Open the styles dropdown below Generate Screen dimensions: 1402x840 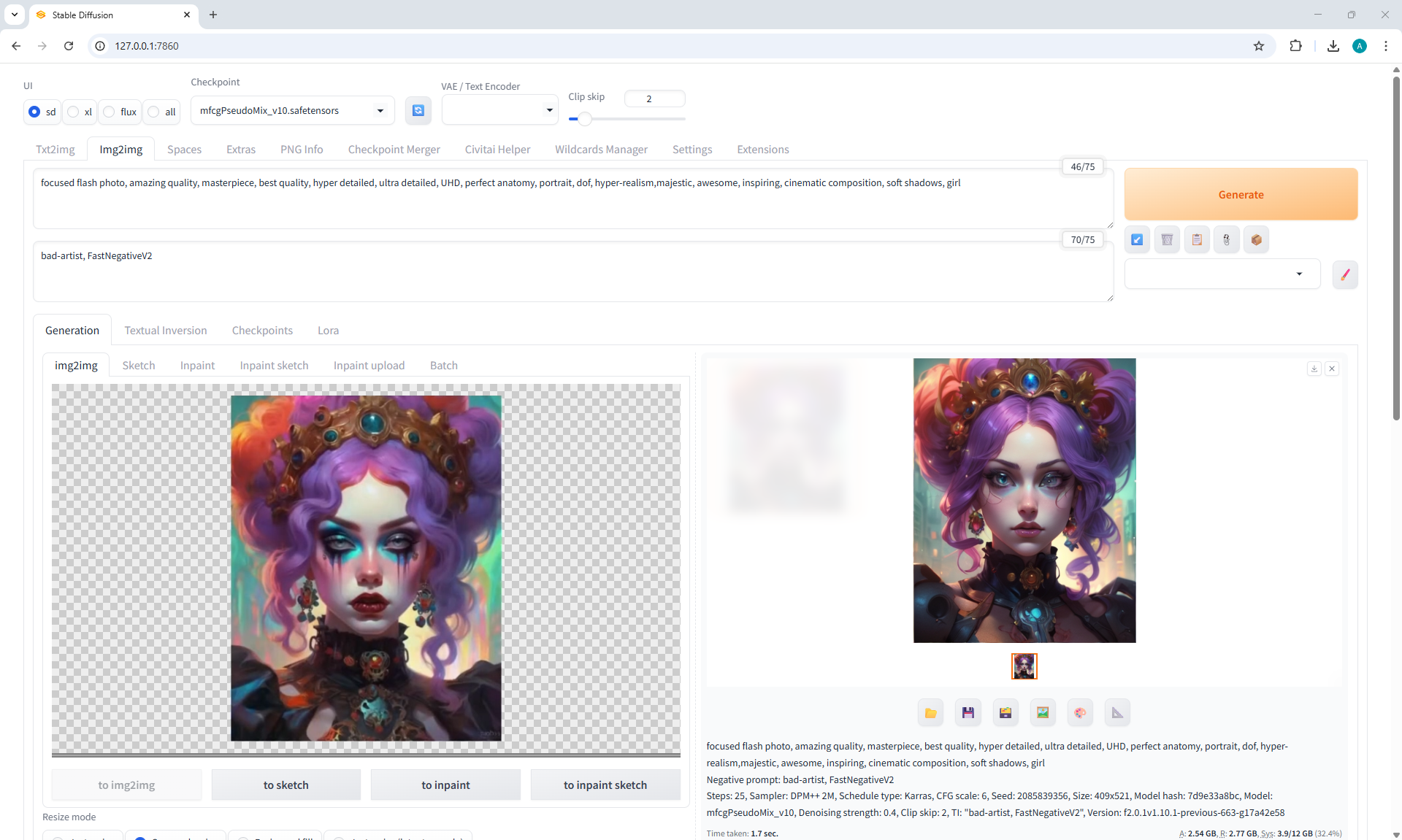click(x=1222, y=274)
